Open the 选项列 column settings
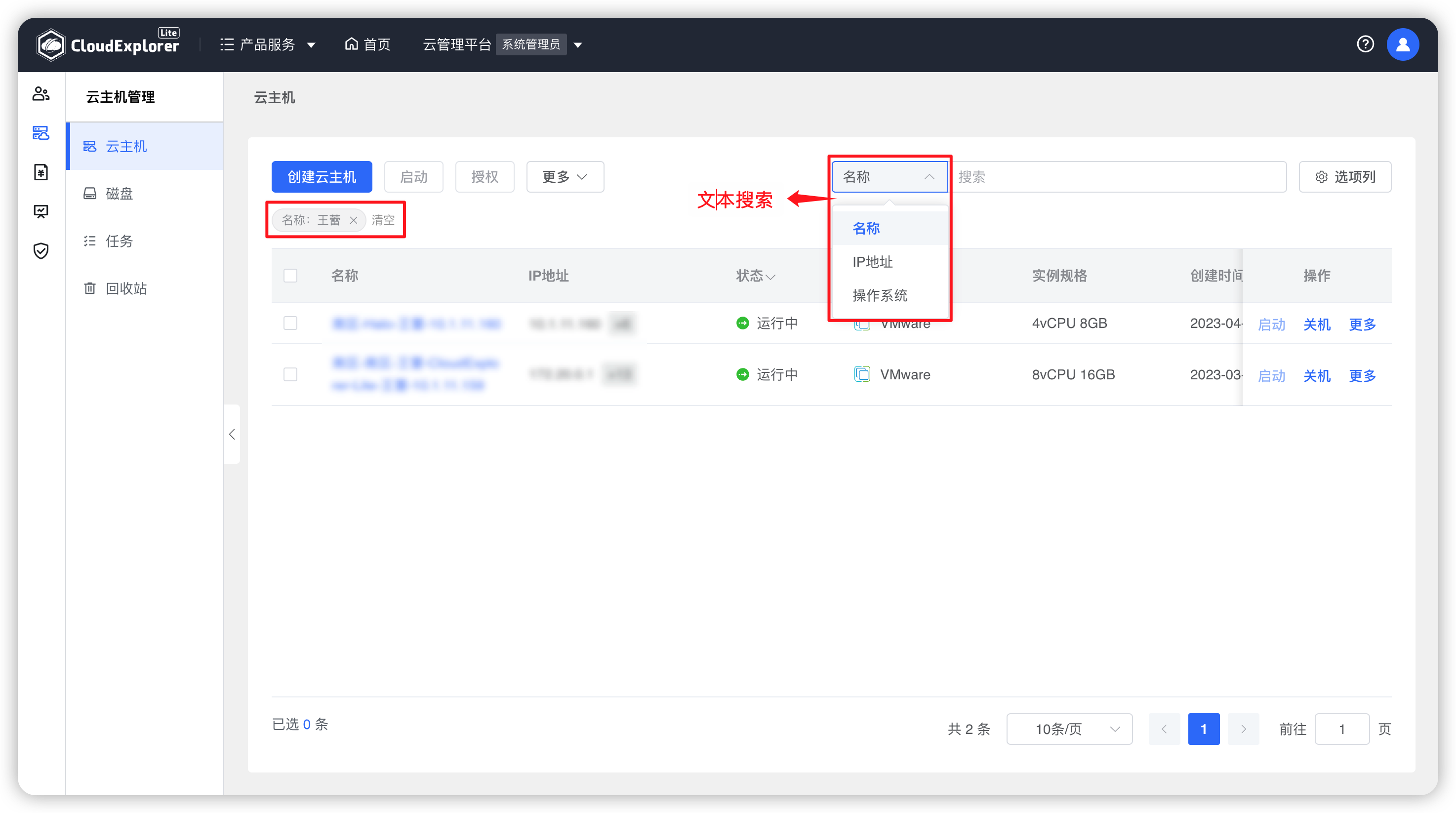 pyautogui.click(x=1345, y=177)
